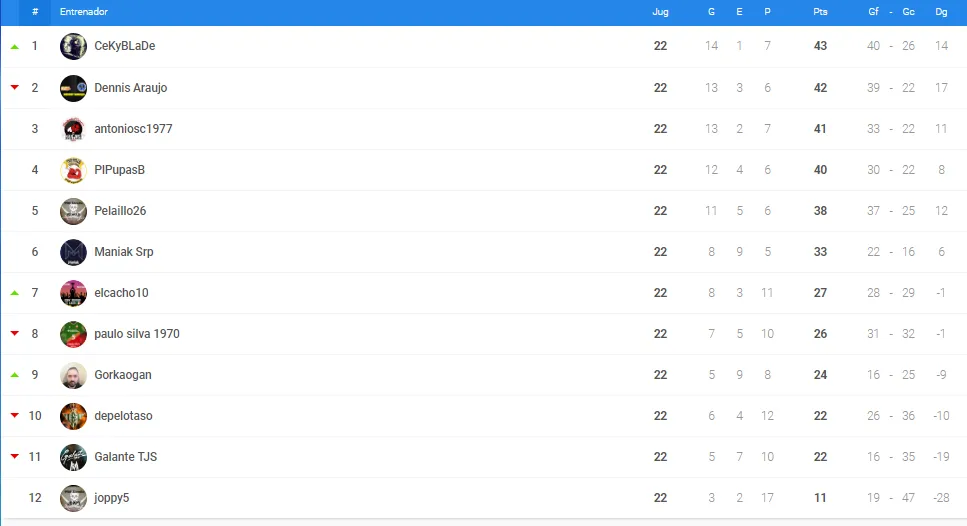The height and width of the screenshot is (526, 967).
Task: Open Gorkaogan's manager profile
Action: [x=123, y=375]
